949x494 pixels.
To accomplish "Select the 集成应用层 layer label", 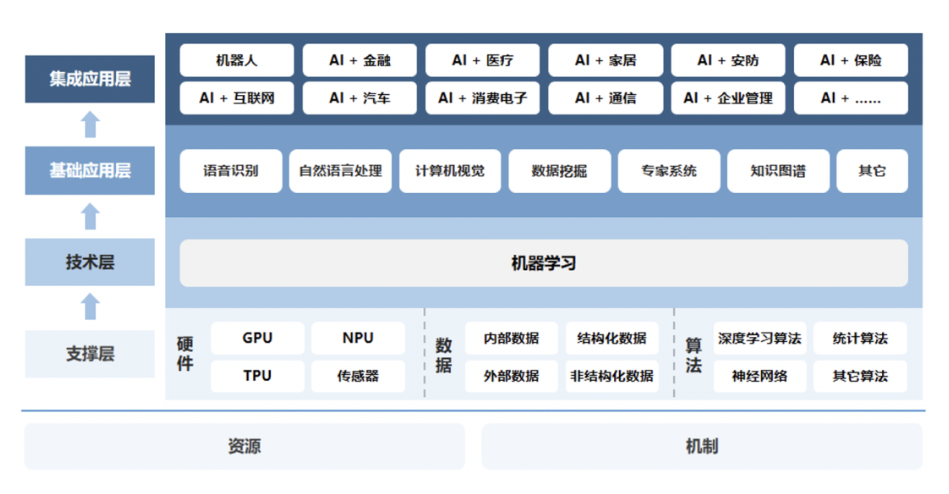I will (90, 79).
